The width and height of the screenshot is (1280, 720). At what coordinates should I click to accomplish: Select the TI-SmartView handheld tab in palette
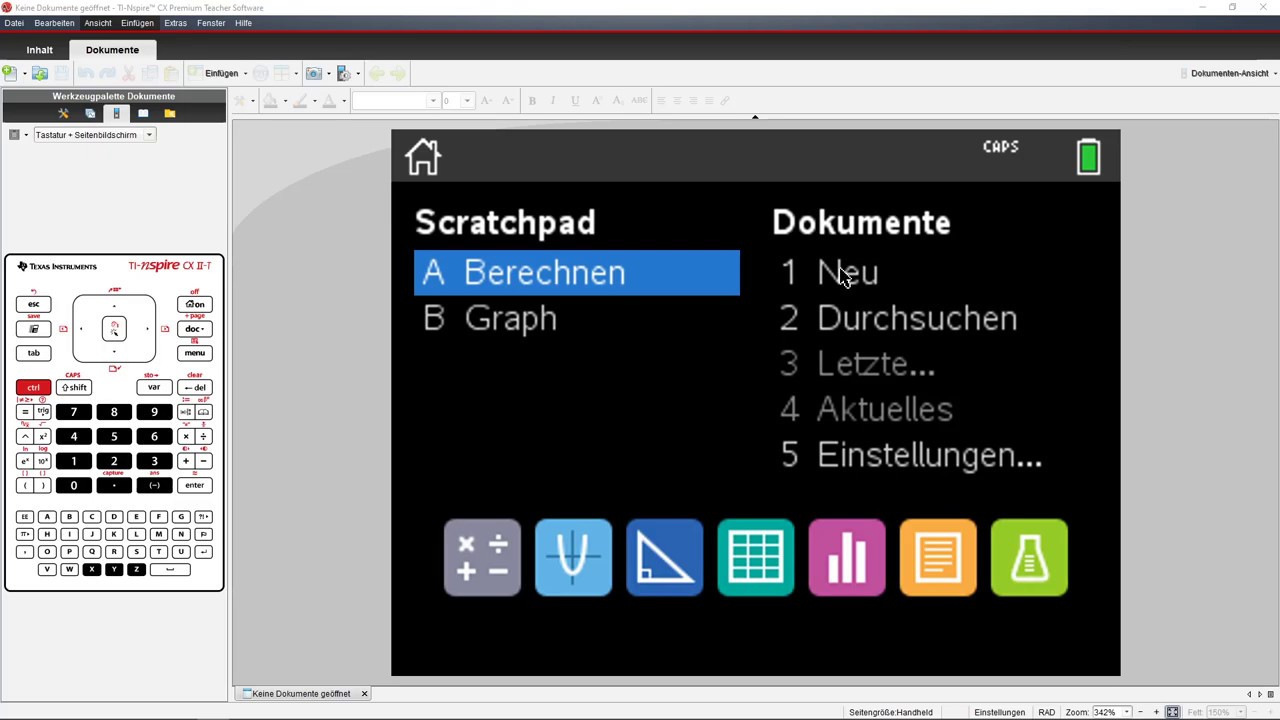pyautogui.click(x=116, y=114)
